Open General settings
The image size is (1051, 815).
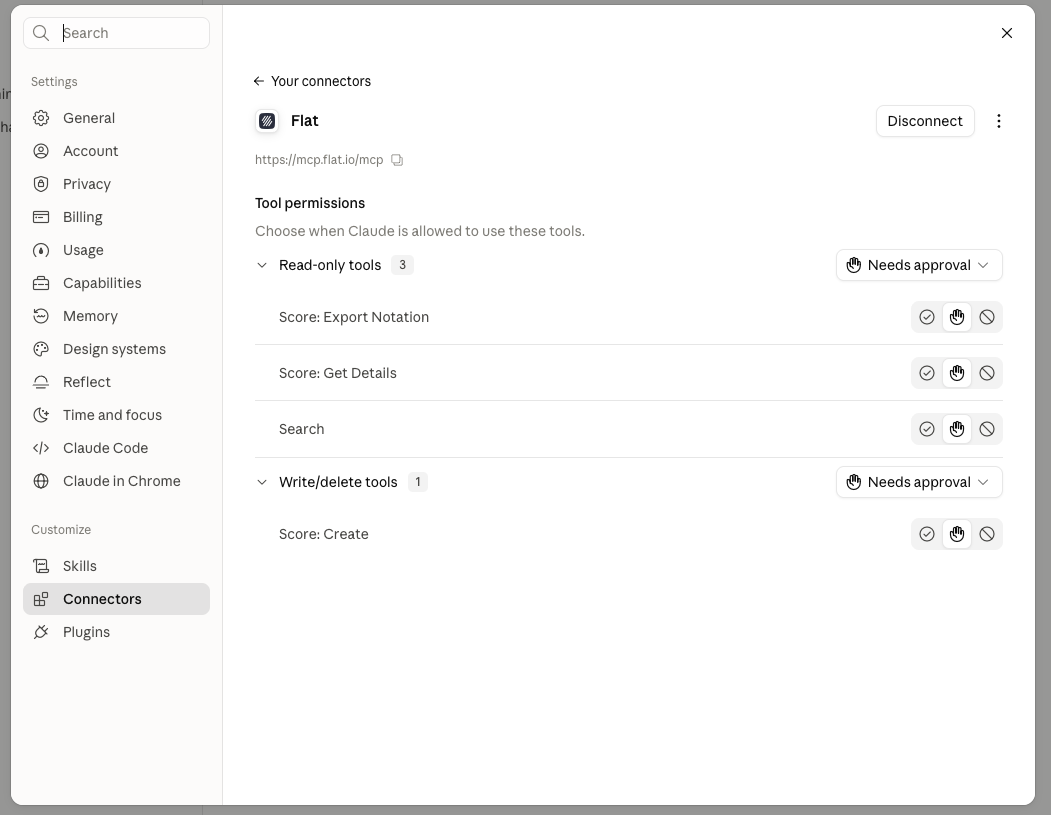click(117, 118)
